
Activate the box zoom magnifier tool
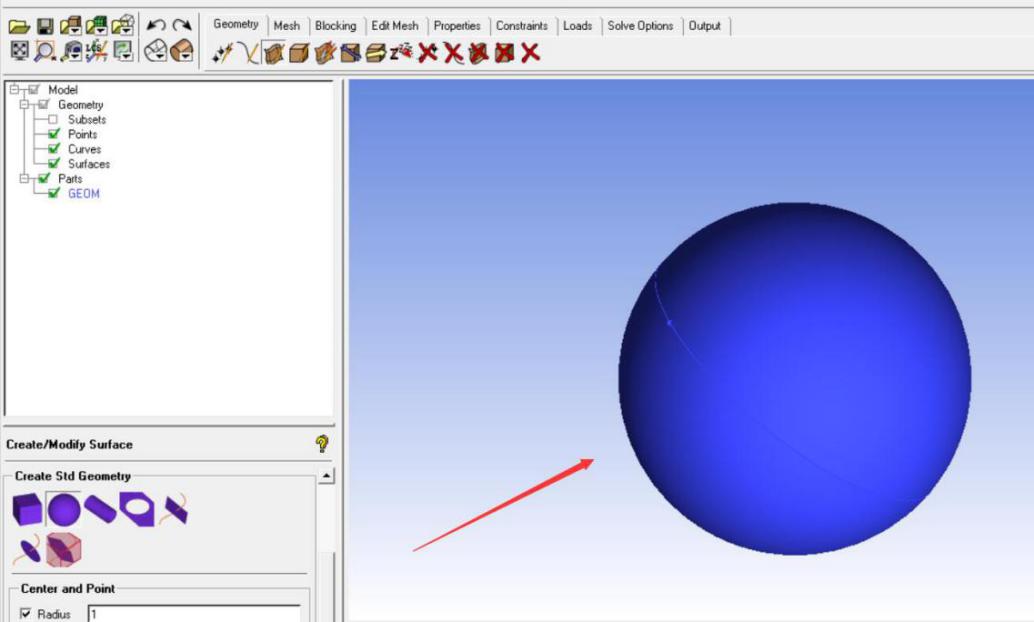[x=45, y=51]
